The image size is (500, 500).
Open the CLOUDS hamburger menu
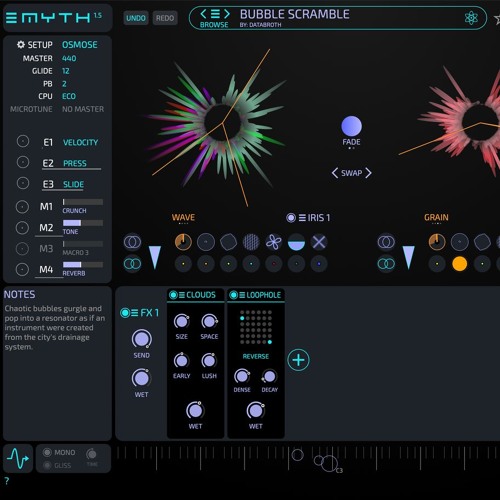coord(182,295)
